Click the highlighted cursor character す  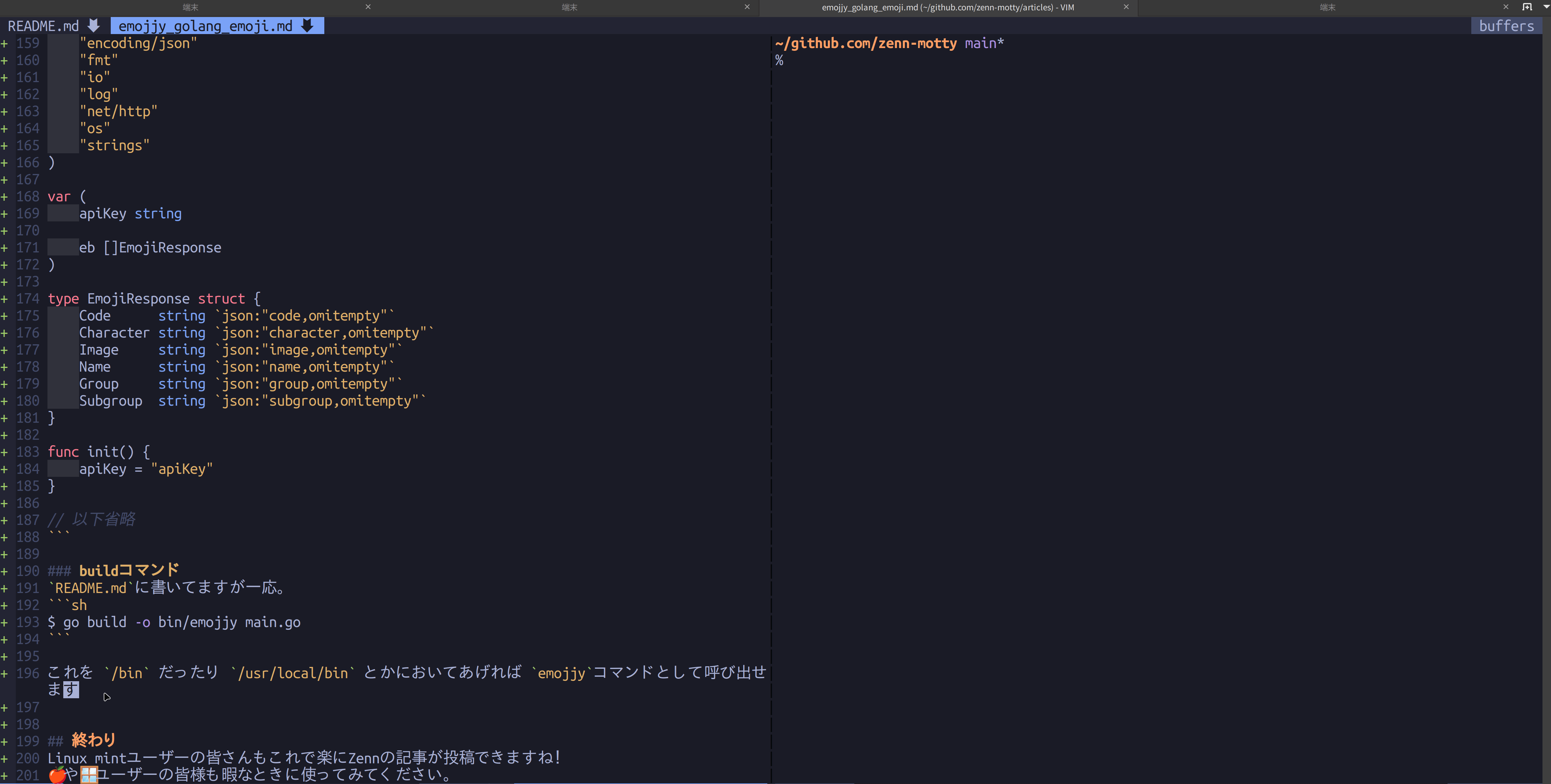click(x=71, y=689)
